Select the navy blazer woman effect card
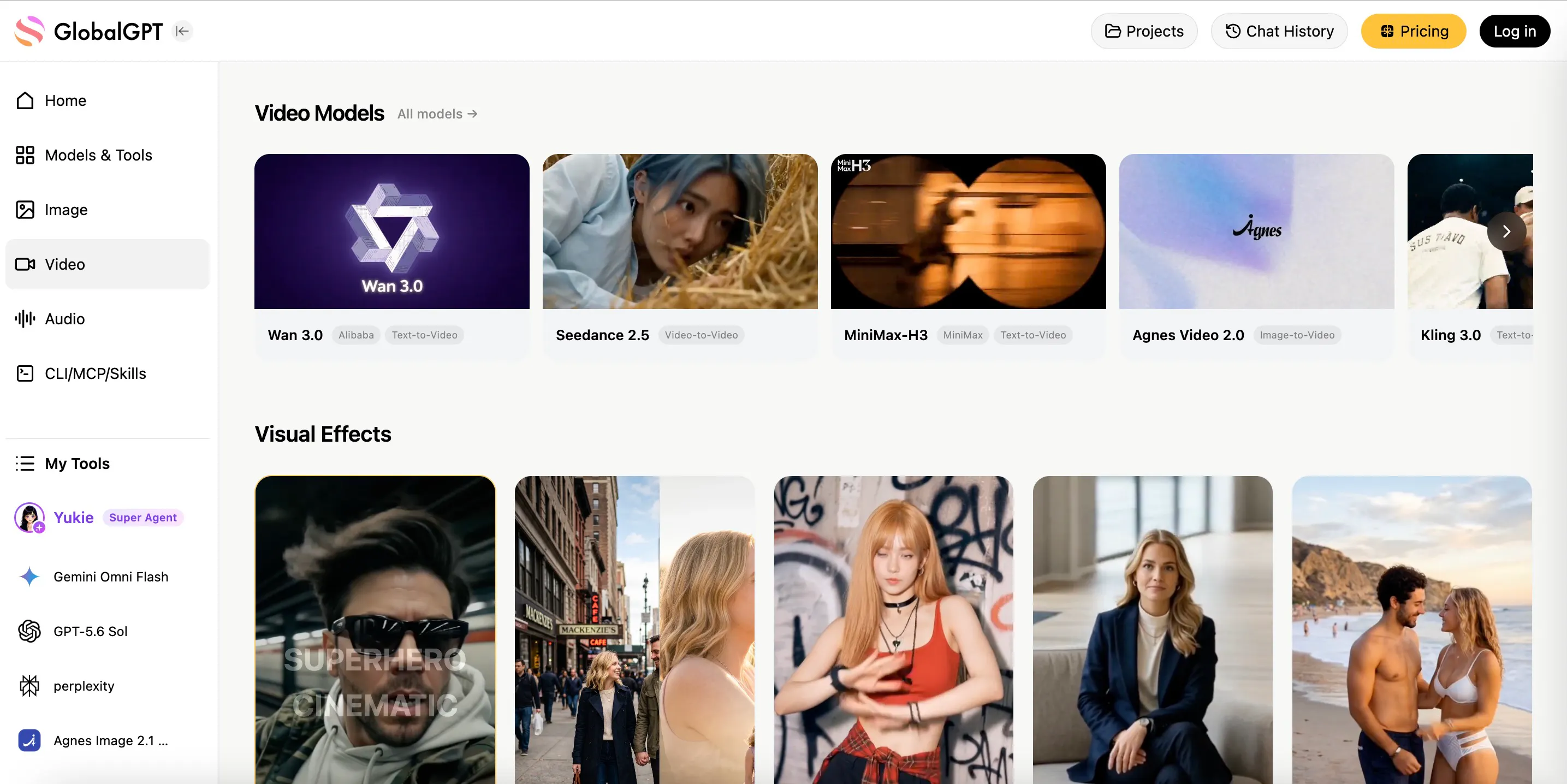The image size is (1567, 784). 1153,629
